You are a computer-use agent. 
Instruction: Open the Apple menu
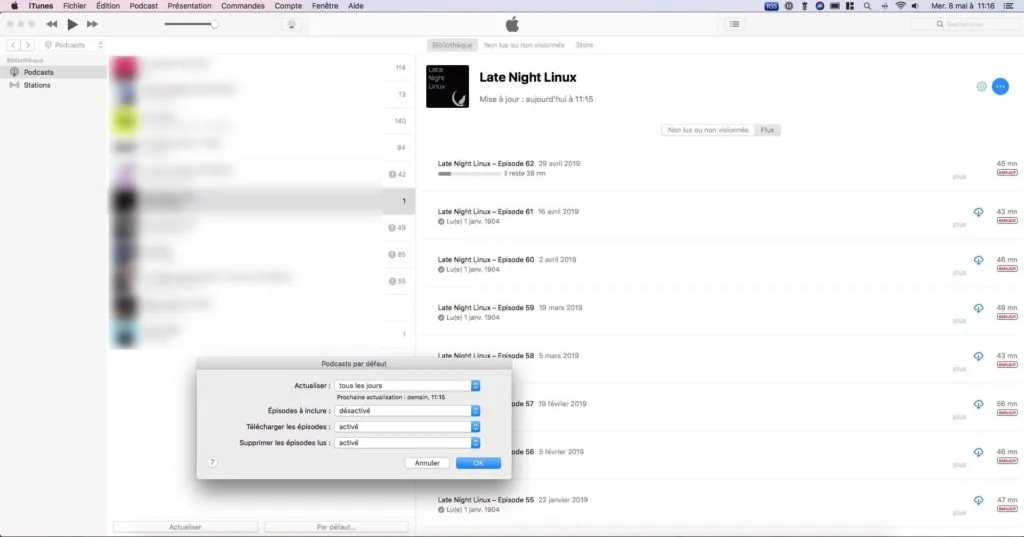coord(14,6)
